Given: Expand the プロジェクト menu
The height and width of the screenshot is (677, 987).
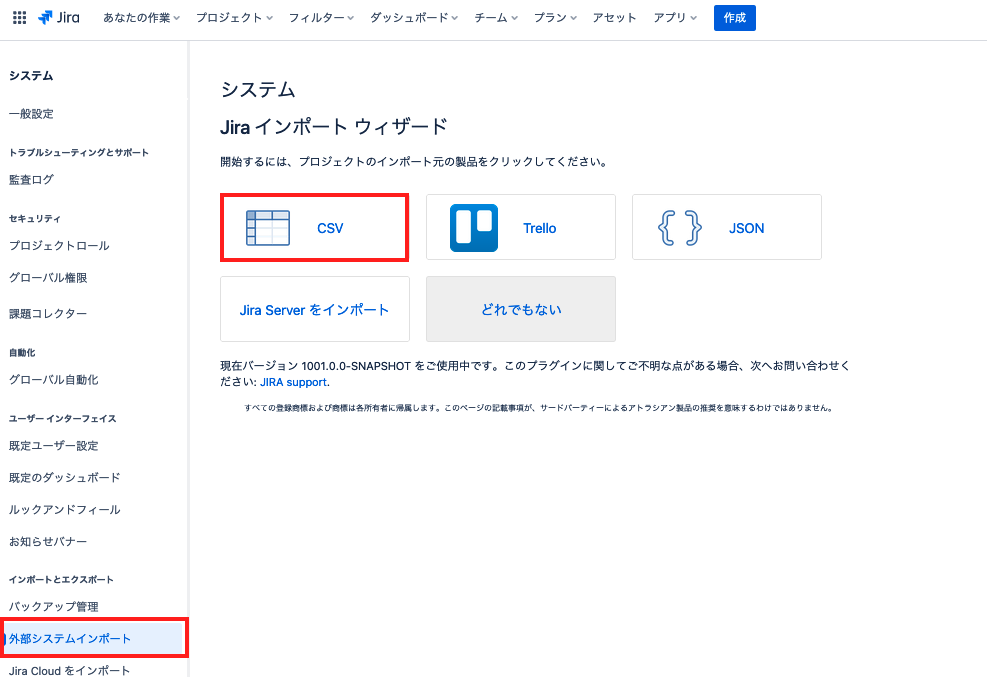Looking at the screenshot, I should pos(234,18).
